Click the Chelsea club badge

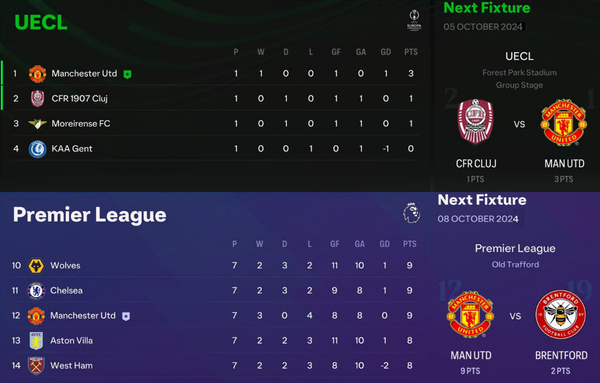pyautogui.click(x=36, y=291)
